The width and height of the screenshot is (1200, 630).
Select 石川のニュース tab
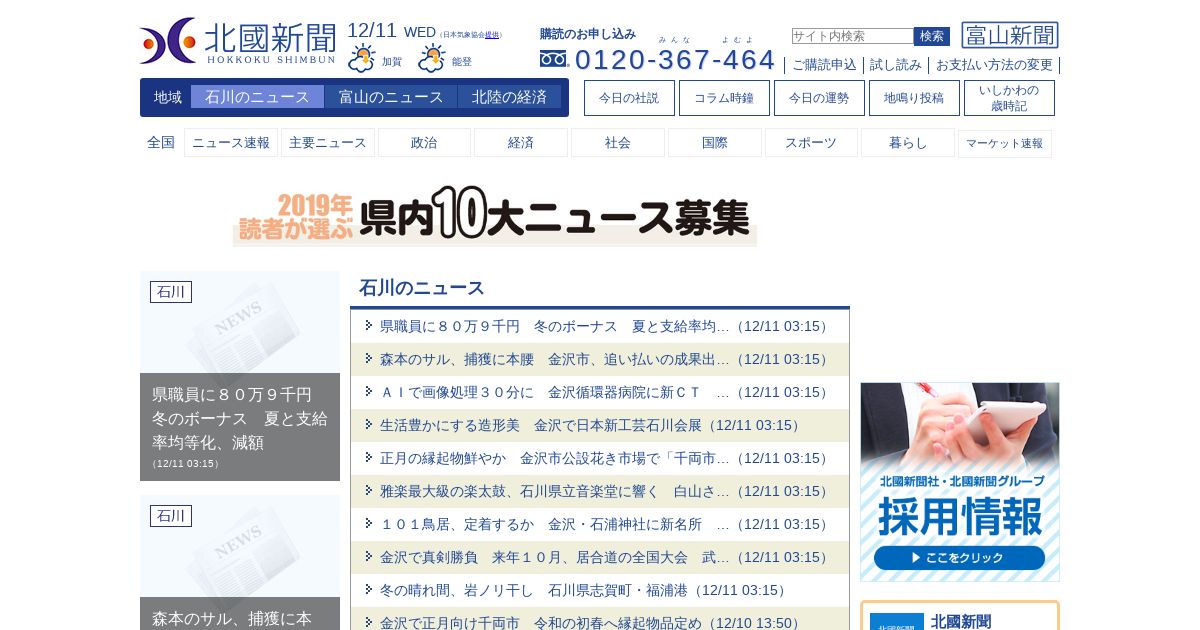coord(257,97)
